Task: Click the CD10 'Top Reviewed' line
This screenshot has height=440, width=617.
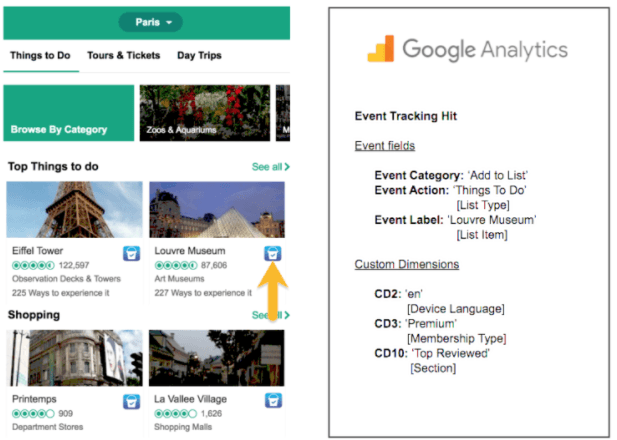Action: 432,353
